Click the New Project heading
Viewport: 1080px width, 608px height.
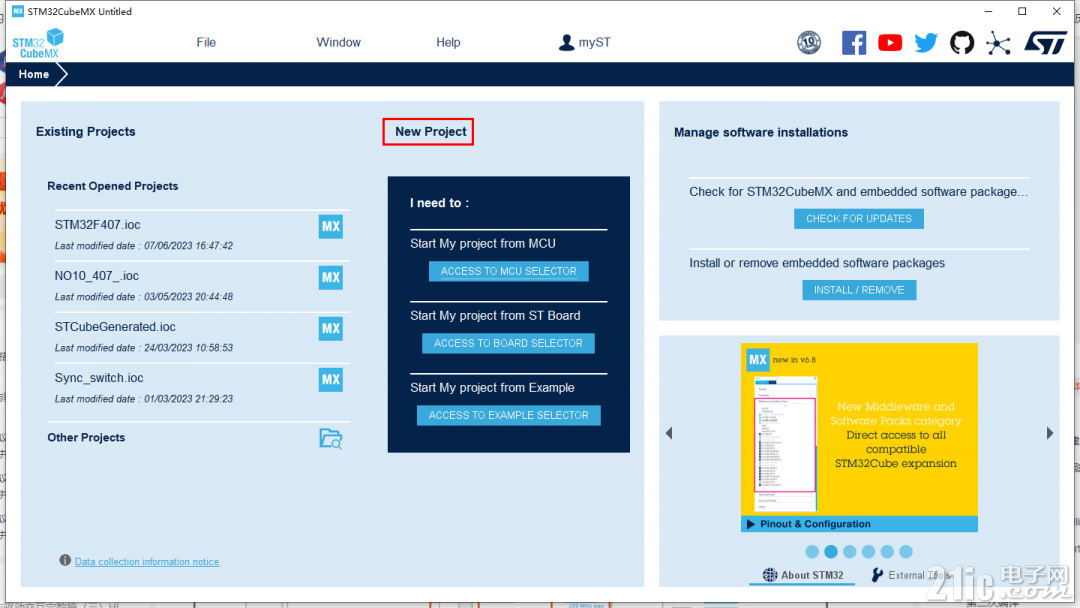430,132
